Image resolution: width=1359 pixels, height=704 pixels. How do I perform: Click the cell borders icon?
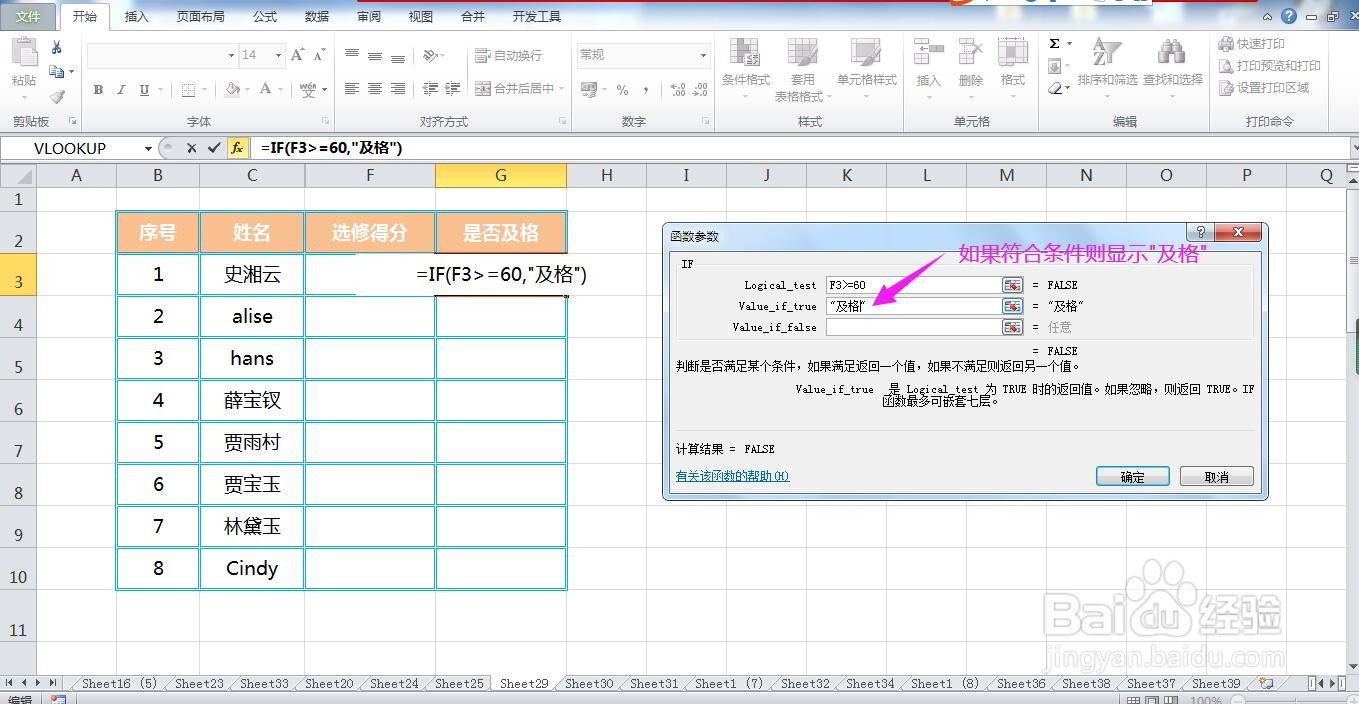pos(188,90)
